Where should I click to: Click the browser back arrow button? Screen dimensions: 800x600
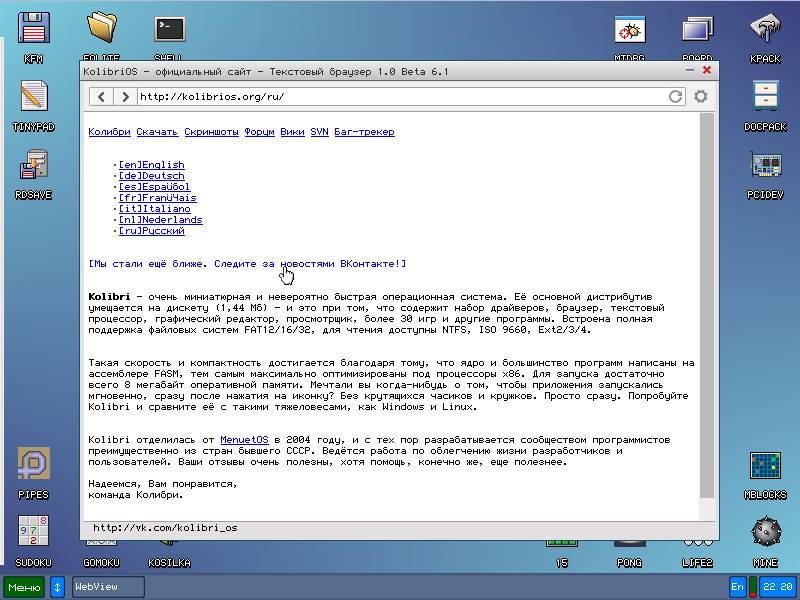pos(101,96)
